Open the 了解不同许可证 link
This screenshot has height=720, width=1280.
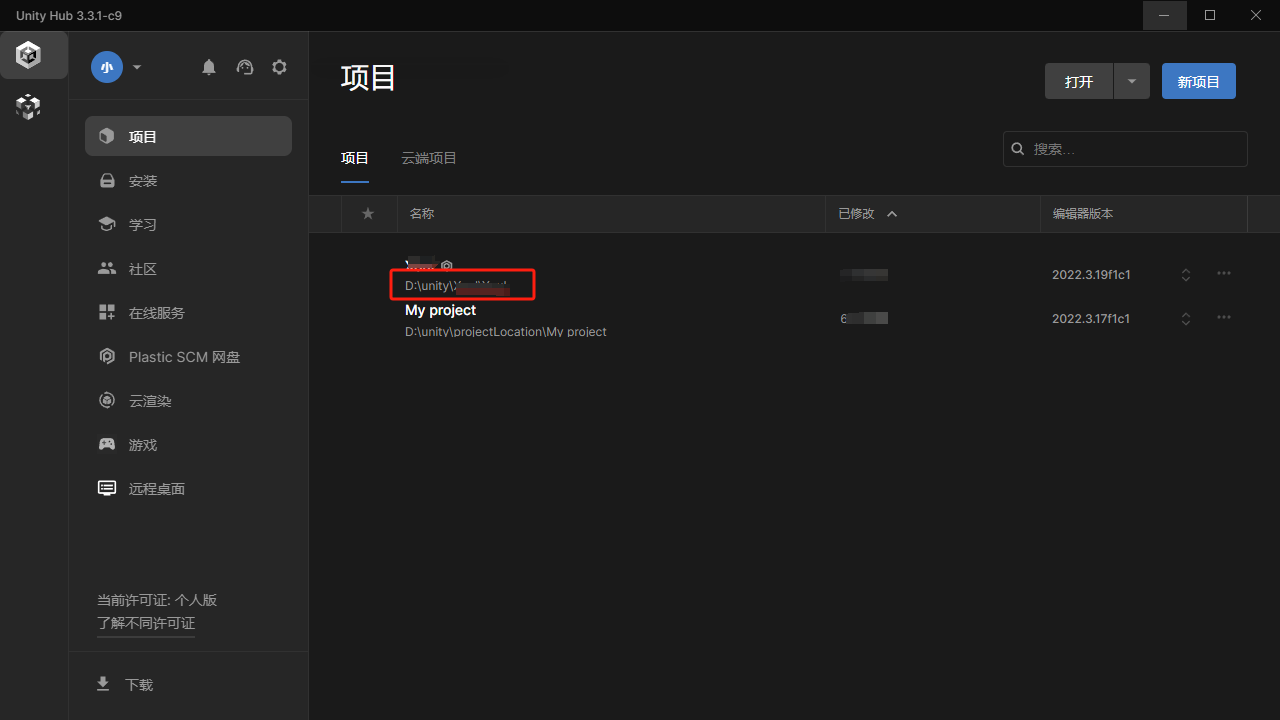coord(146,623)
